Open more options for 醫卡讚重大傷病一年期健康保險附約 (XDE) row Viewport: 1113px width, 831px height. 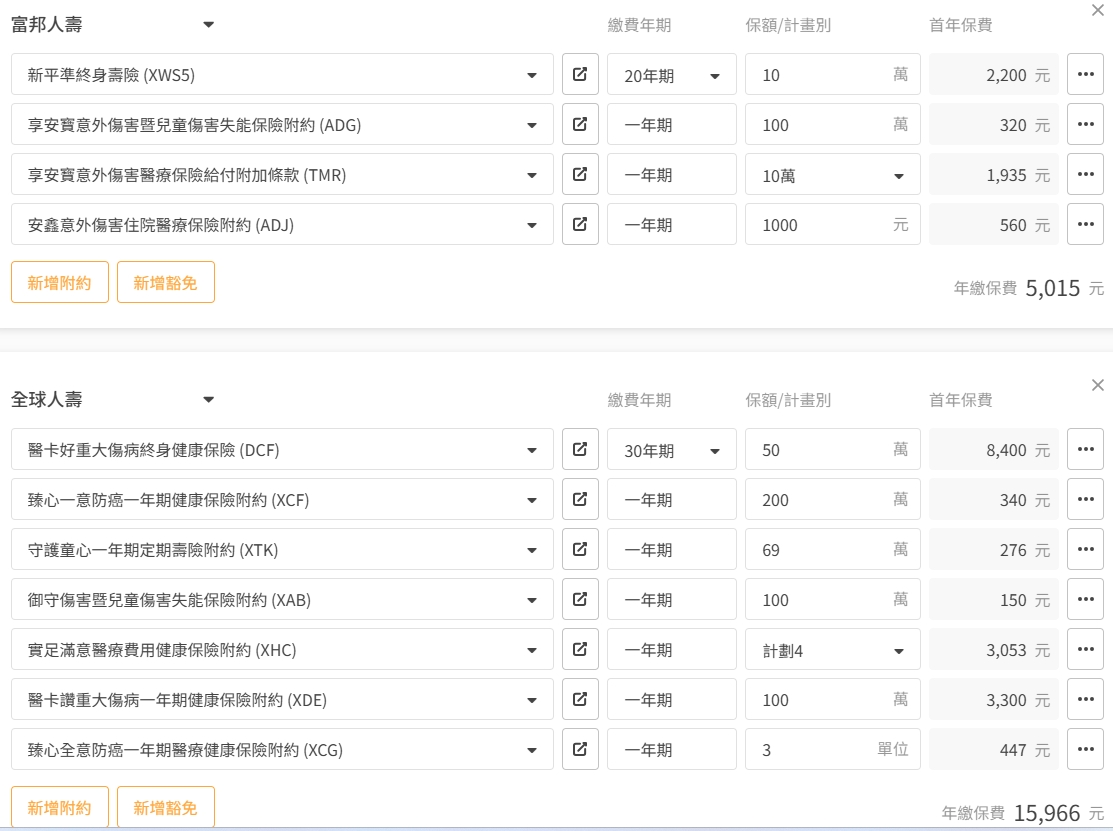coord(1085,700)
